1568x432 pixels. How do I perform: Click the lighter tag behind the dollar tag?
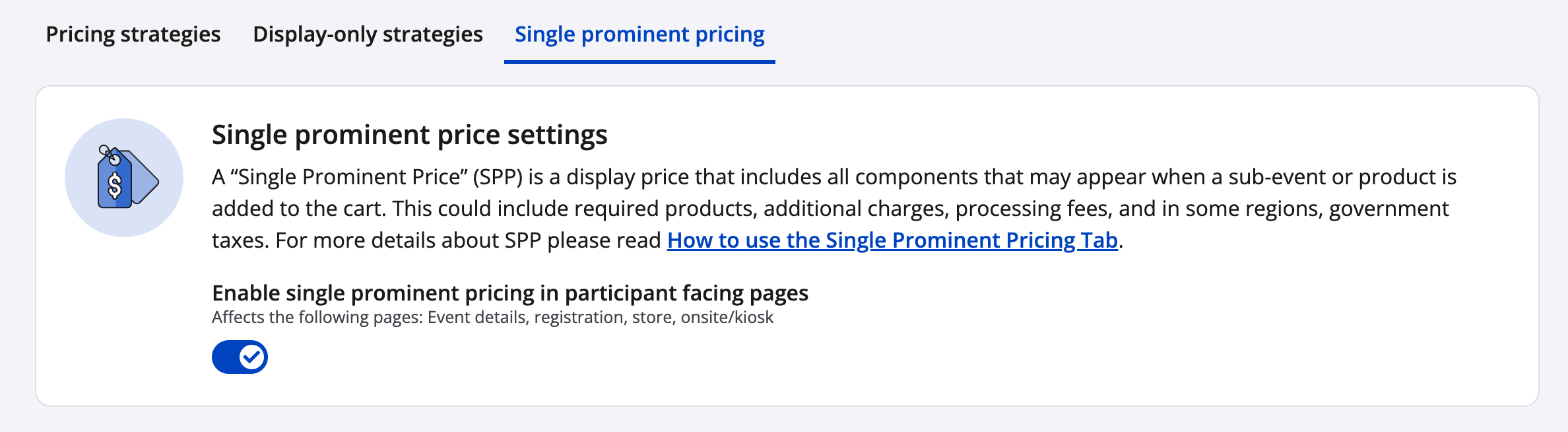point(147,178)
